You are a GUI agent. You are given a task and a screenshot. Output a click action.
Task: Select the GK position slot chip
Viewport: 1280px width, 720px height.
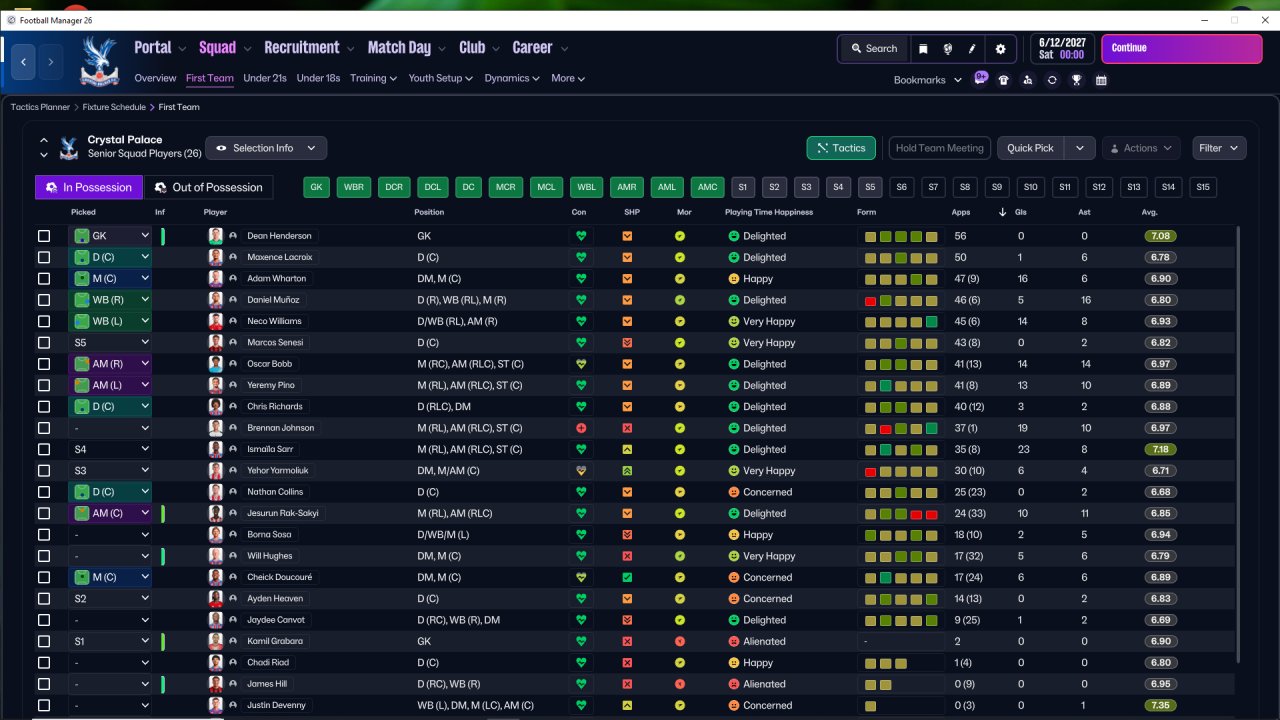(317, 187)
